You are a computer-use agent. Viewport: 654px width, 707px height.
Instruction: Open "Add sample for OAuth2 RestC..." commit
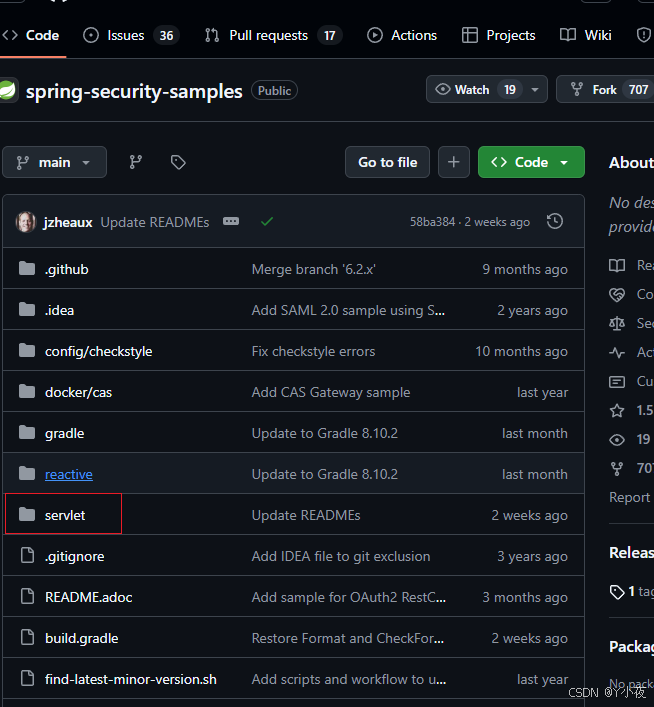click(349, 597)
